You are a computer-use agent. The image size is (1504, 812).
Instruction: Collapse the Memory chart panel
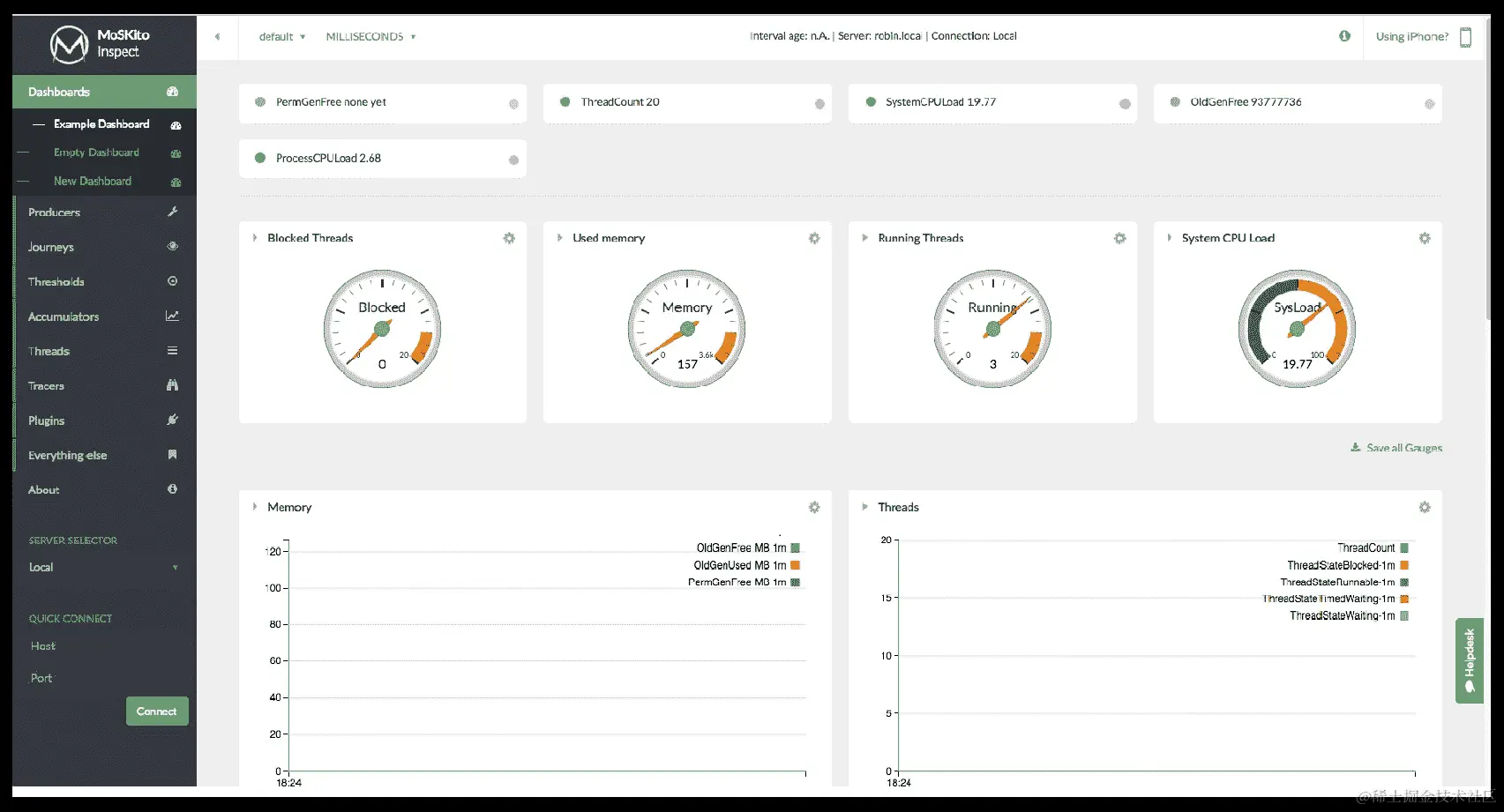coord(255,507)
